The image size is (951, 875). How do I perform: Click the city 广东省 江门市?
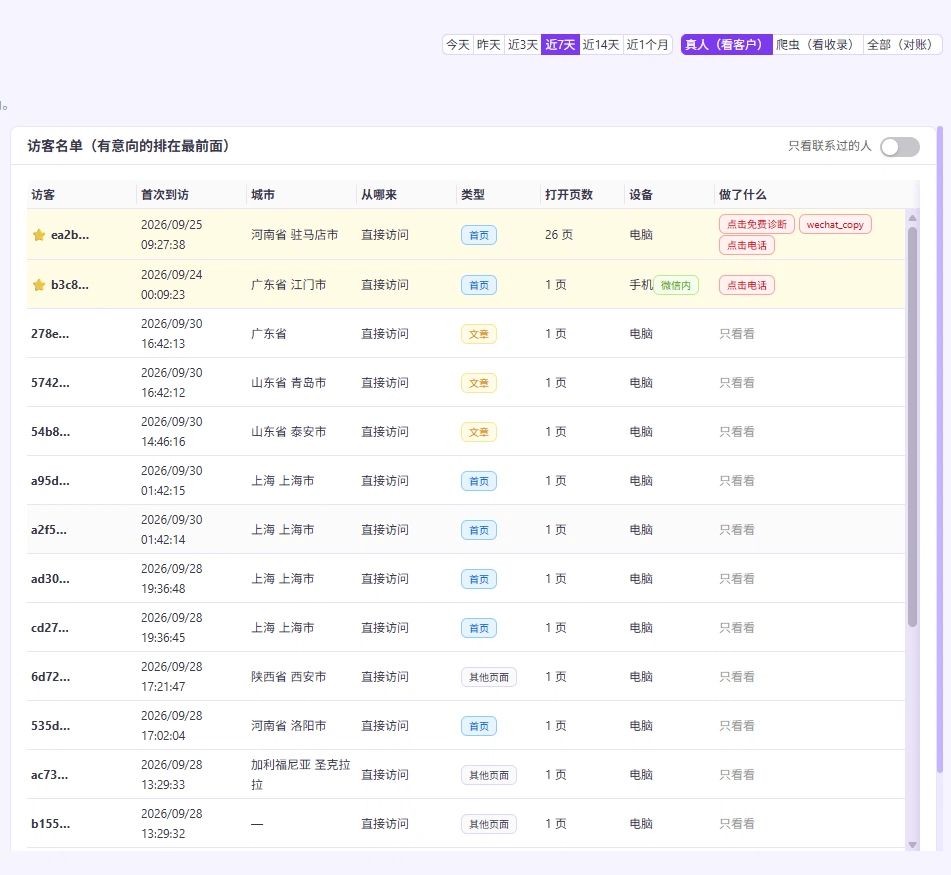[289, 284]
